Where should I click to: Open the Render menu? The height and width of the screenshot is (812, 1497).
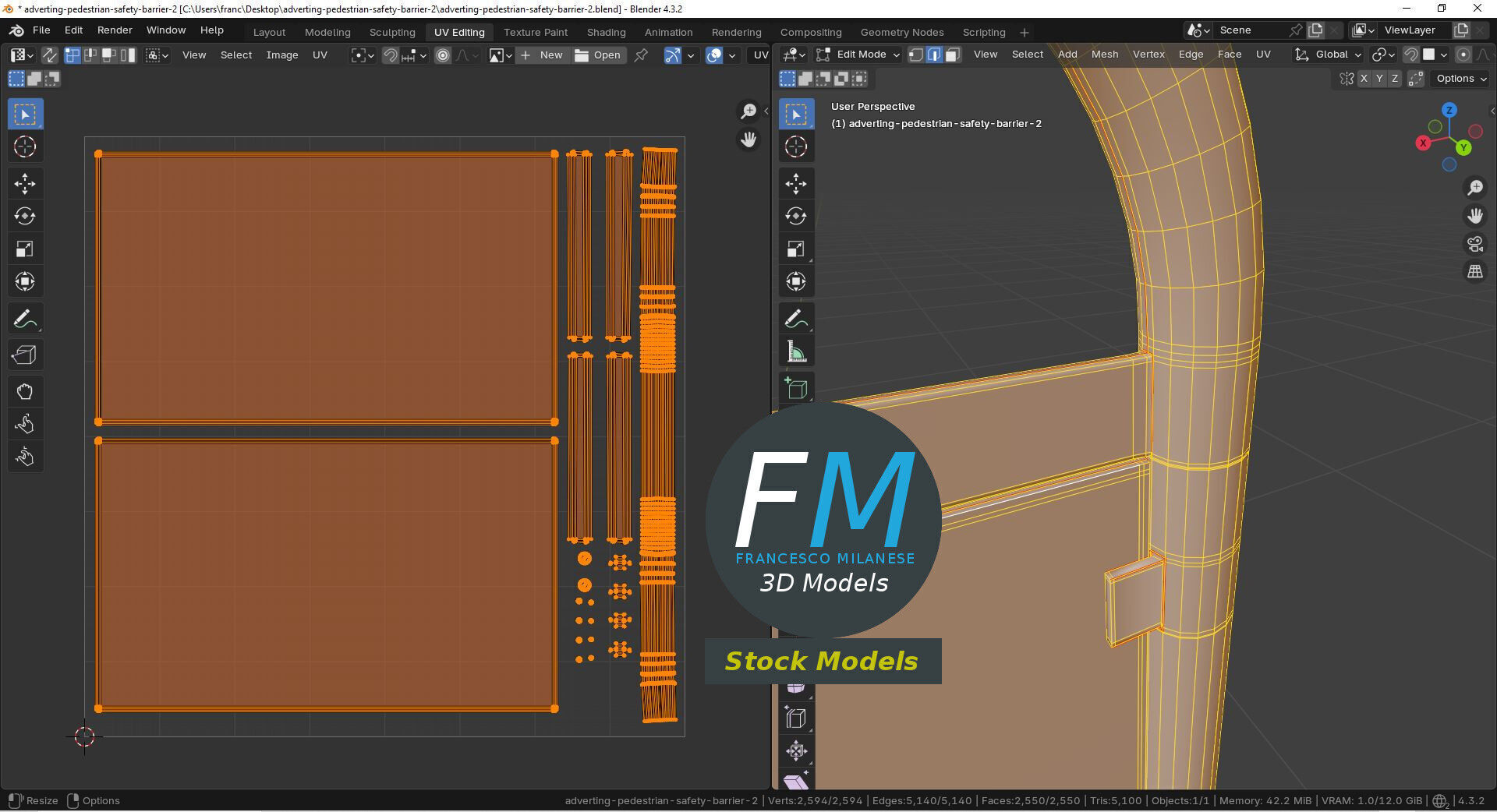click(115, 30)
